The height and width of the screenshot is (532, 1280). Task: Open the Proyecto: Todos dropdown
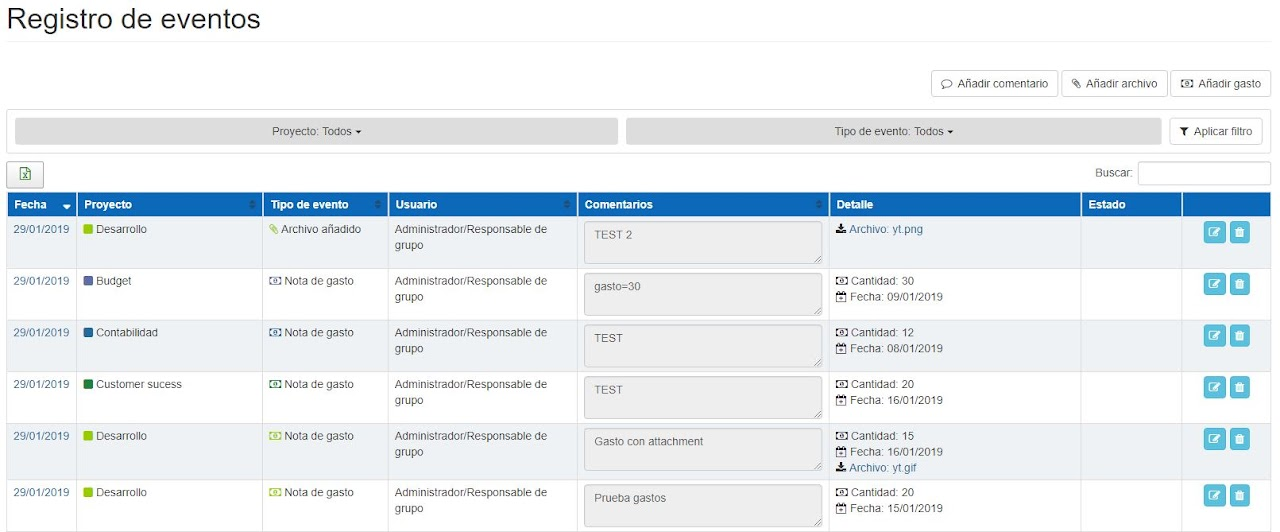[x=316, y=131]
